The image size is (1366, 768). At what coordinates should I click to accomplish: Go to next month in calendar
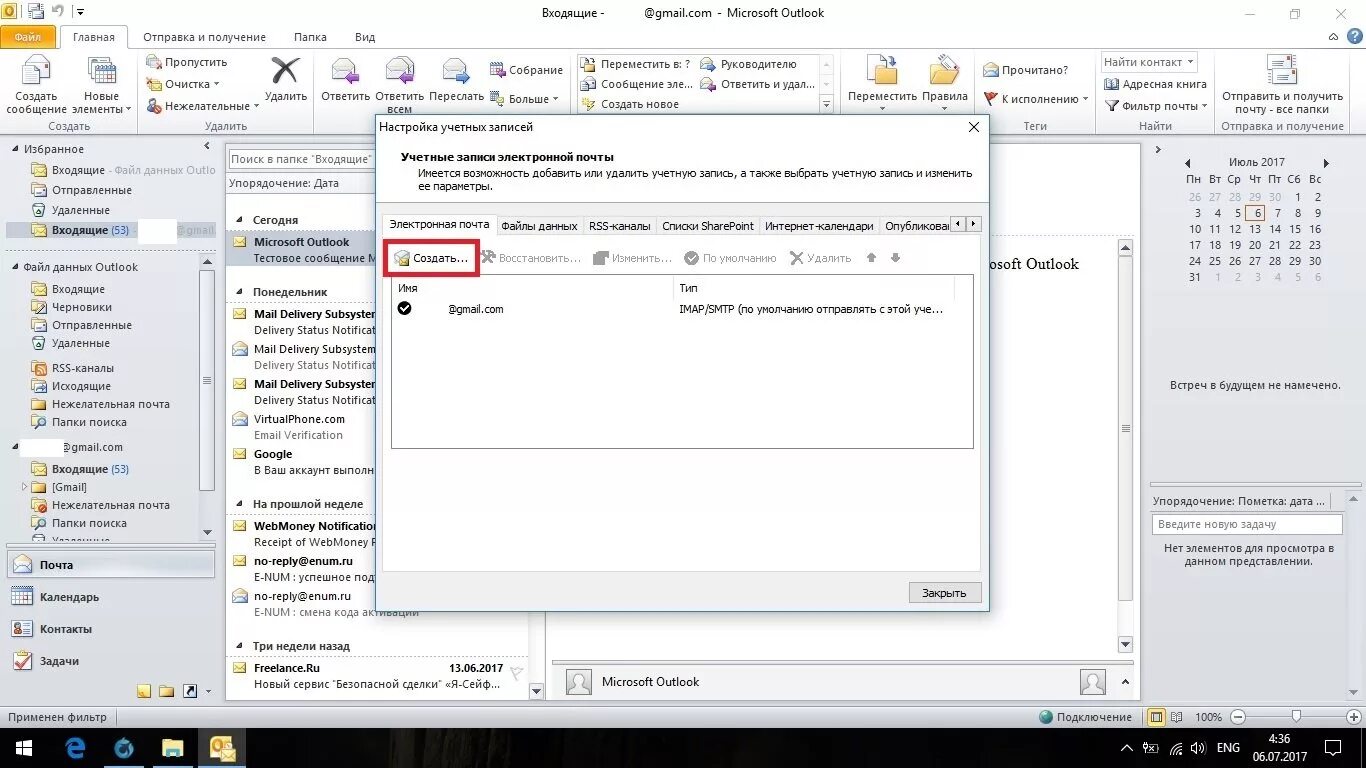1327,163
